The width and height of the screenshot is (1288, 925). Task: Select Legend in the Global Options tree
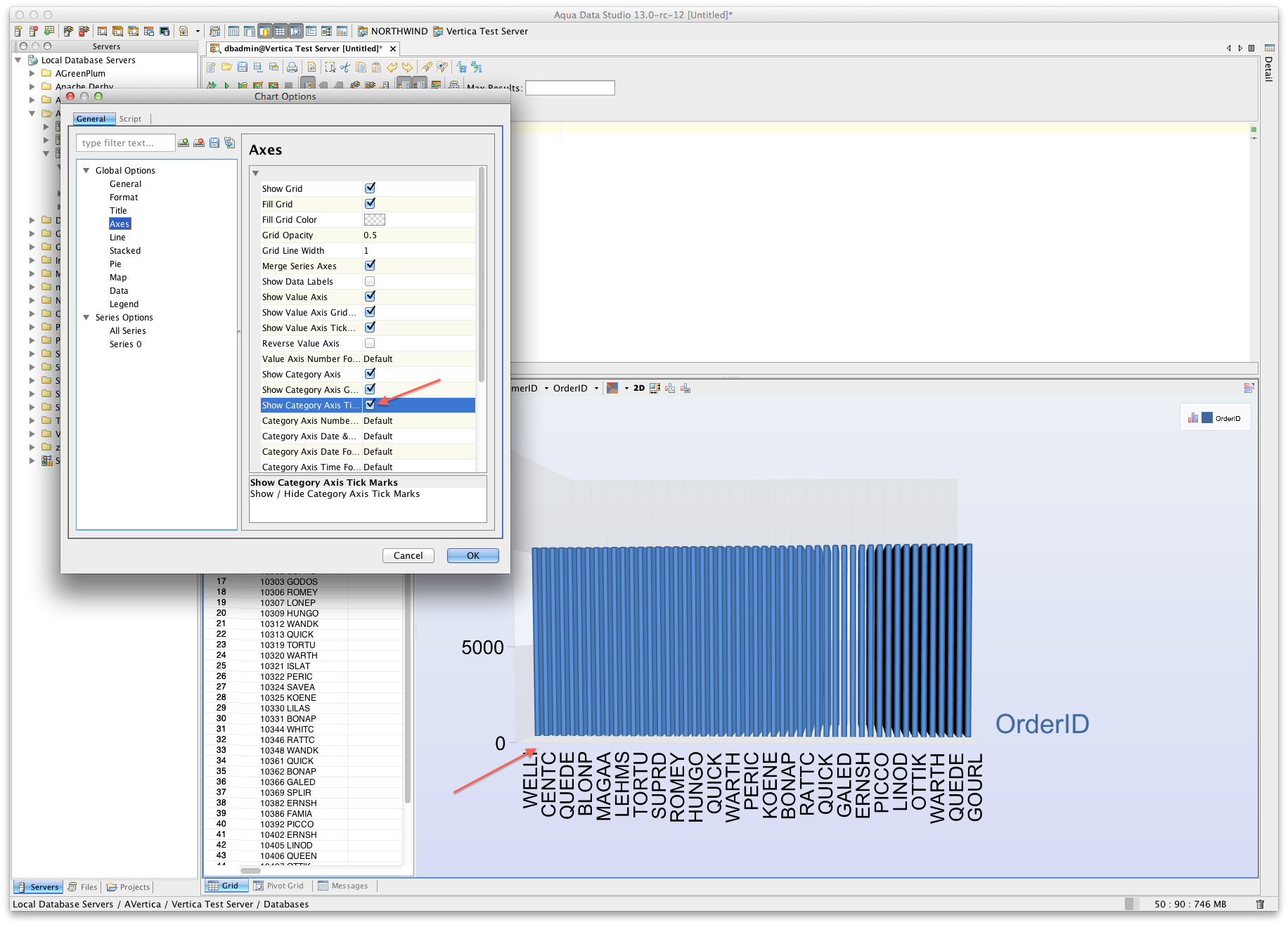(x=124, y=304)
